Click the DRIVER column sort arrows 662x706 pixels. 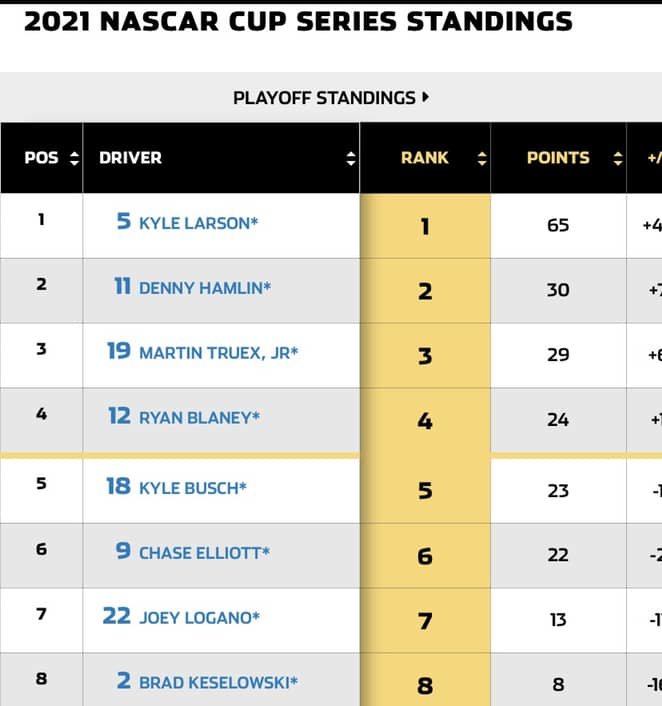click(x=351, y=158)
